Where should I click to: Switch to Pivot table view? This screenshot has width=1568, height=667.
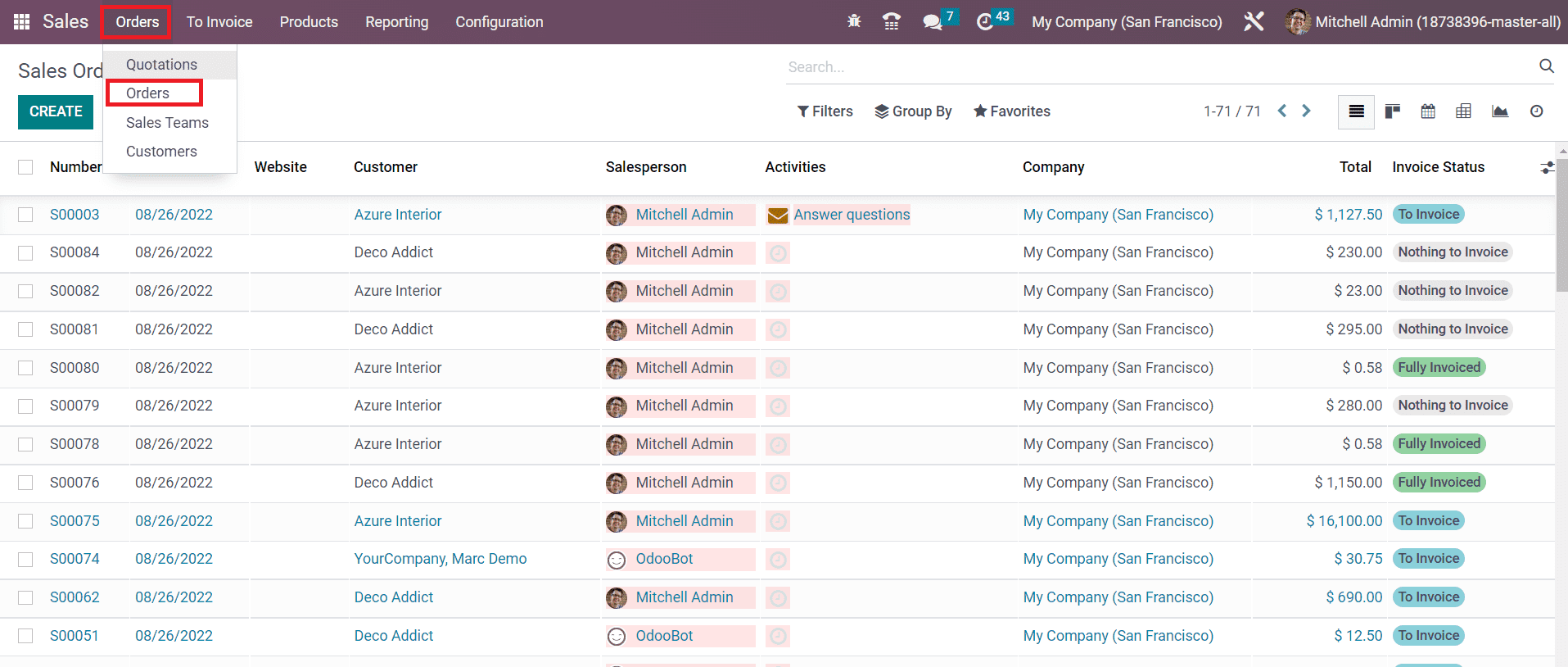coord(1464,111)
